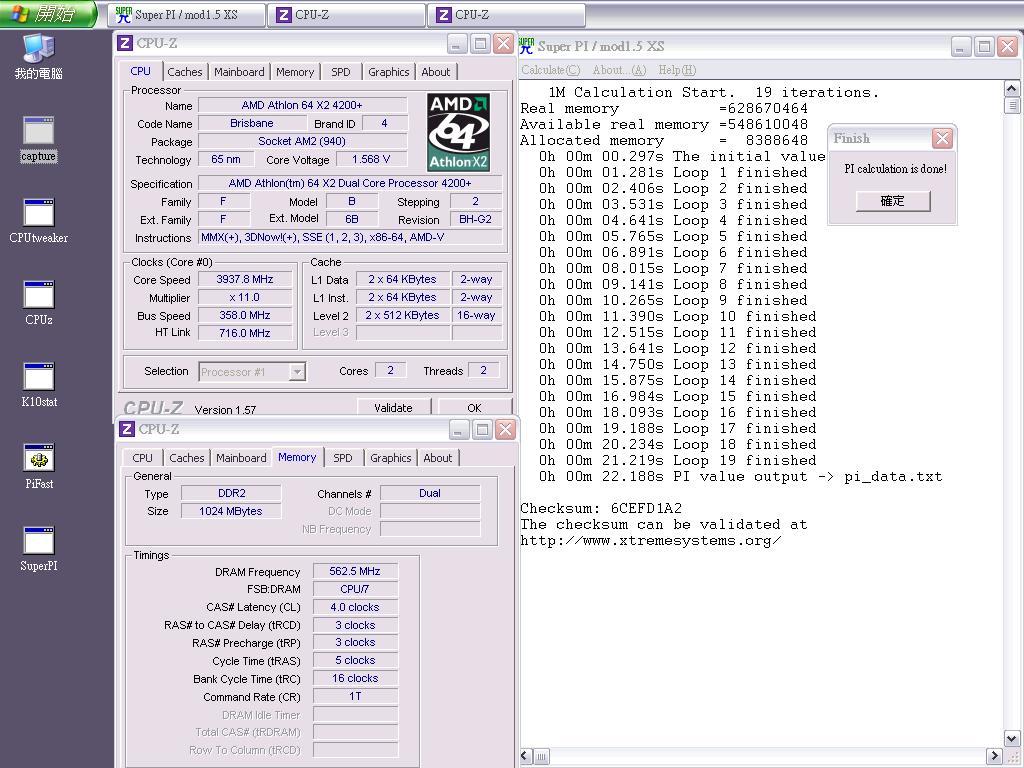Switch to SPD tab in lower CPU-Z window

[x=343, y=458]
